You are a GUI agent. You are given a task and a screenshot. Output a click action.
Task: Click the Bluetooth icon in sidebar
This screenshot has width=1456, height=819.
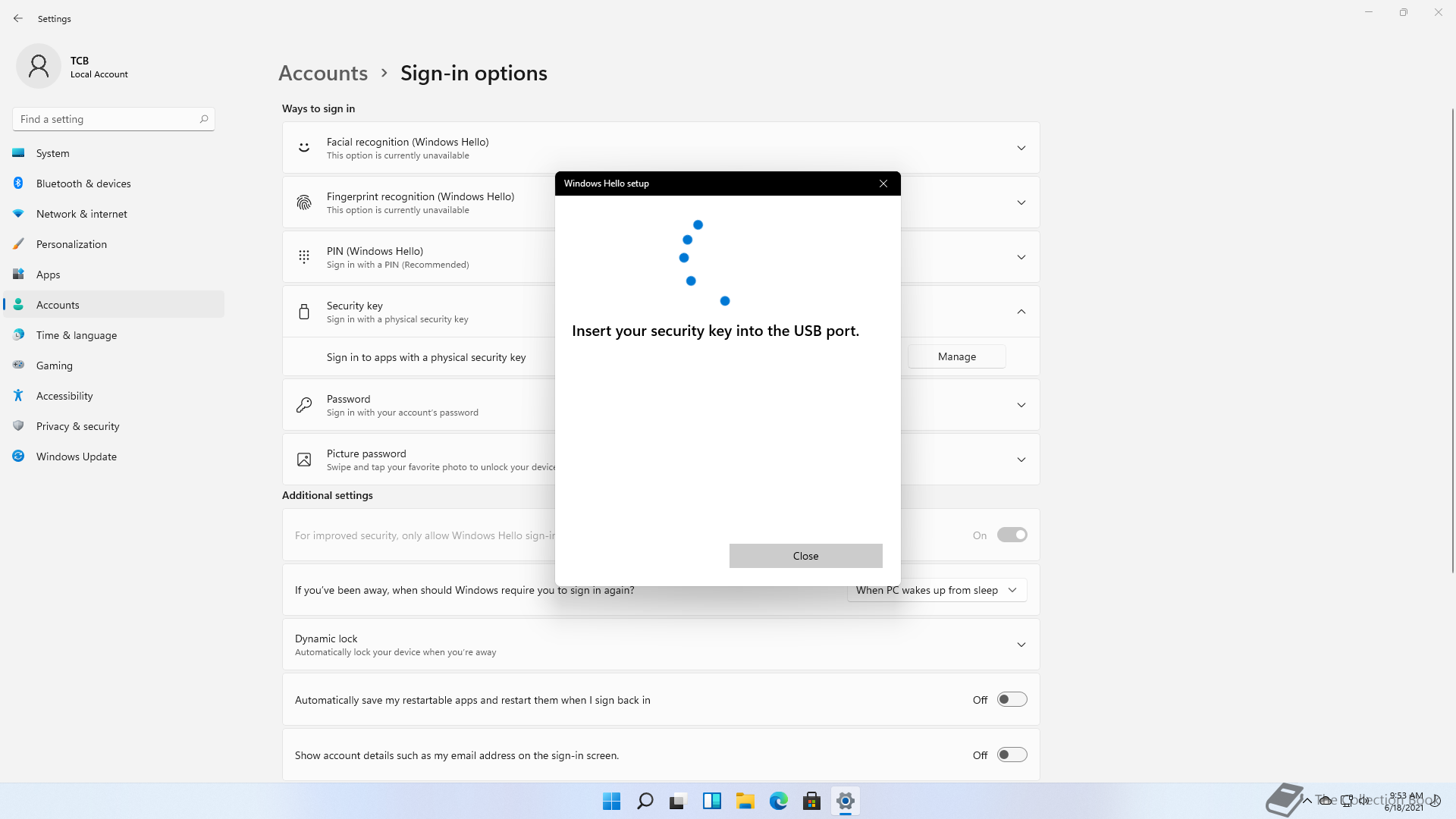point(18,184)
